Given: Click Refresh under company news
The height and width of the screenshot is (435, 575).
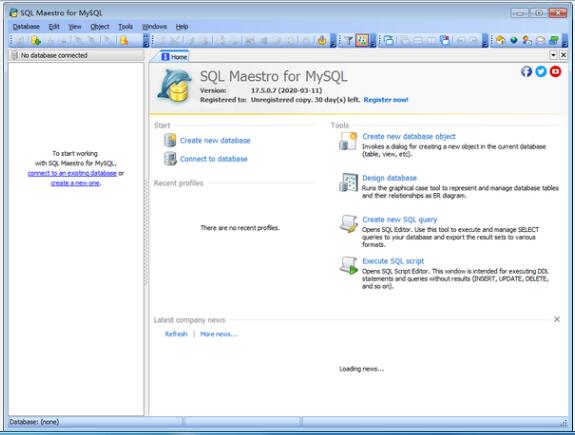Looking at the screenshot, I should (176, 334).
